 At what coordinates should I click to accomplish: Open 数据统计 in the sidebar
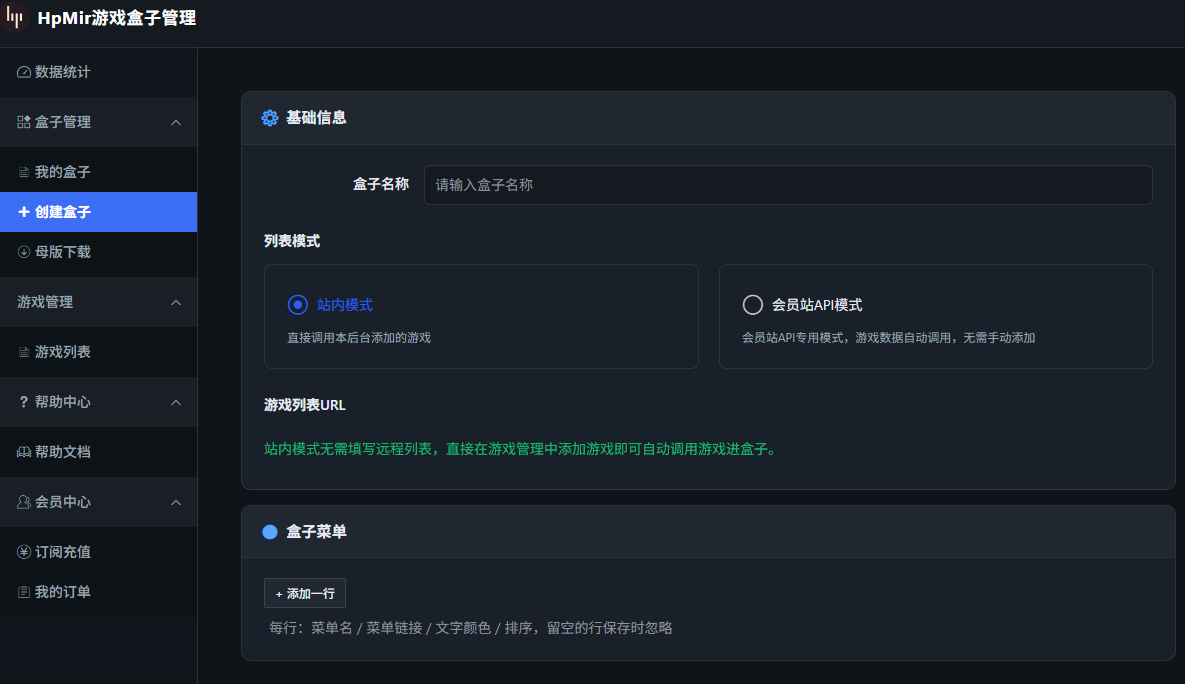[98, 72]
